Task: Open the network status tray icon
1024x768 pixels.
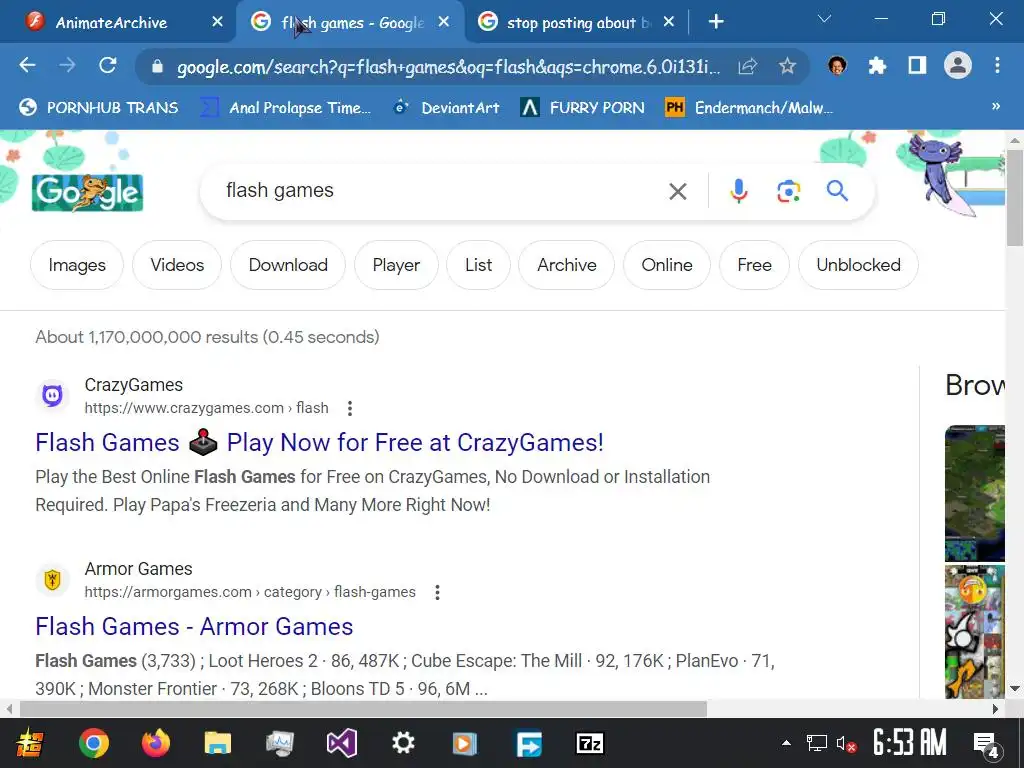Action: coord(816,743)
